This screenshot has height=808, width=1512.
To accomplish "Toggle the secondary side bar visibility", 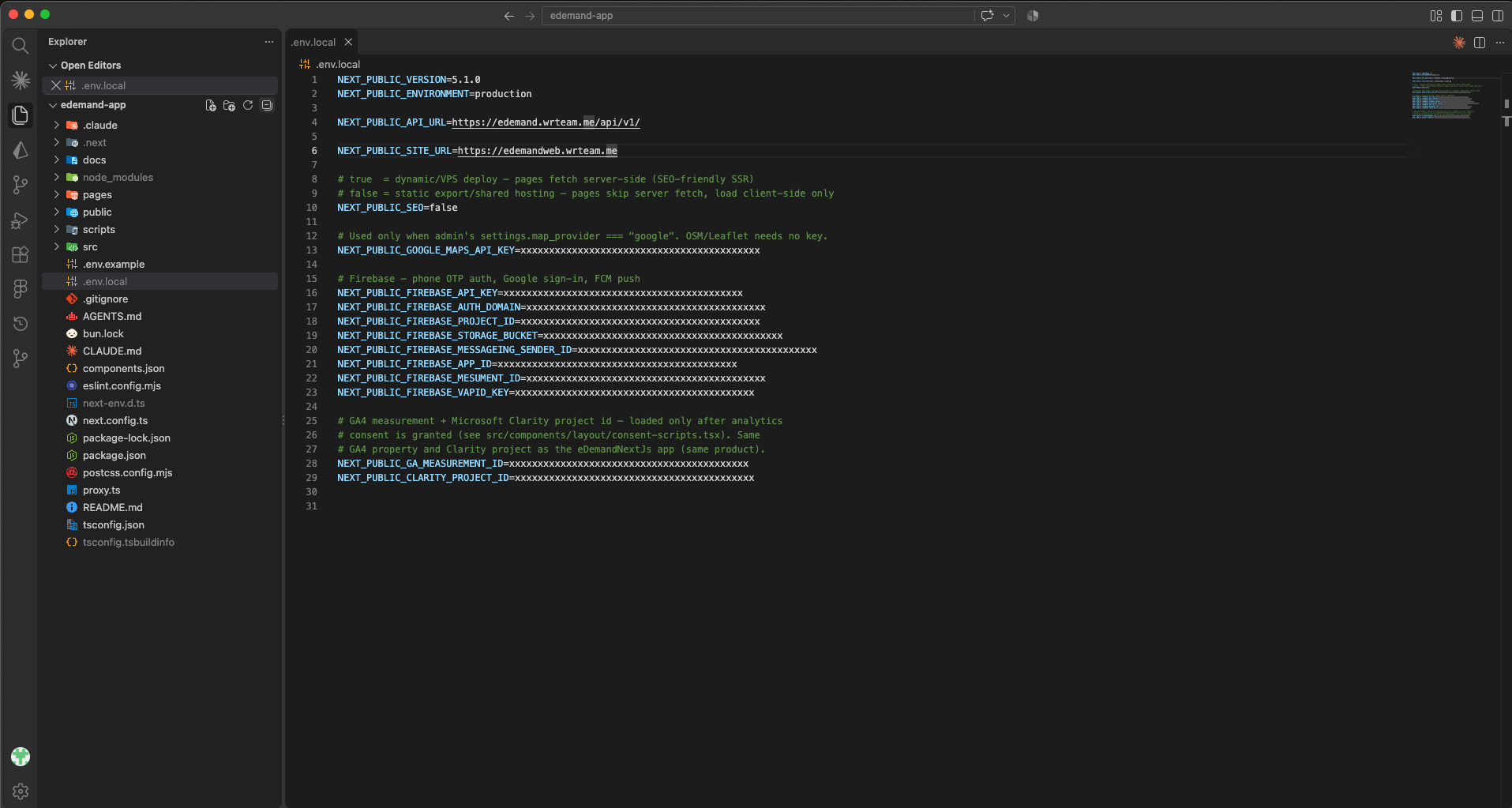I will tap(1498, 16).
